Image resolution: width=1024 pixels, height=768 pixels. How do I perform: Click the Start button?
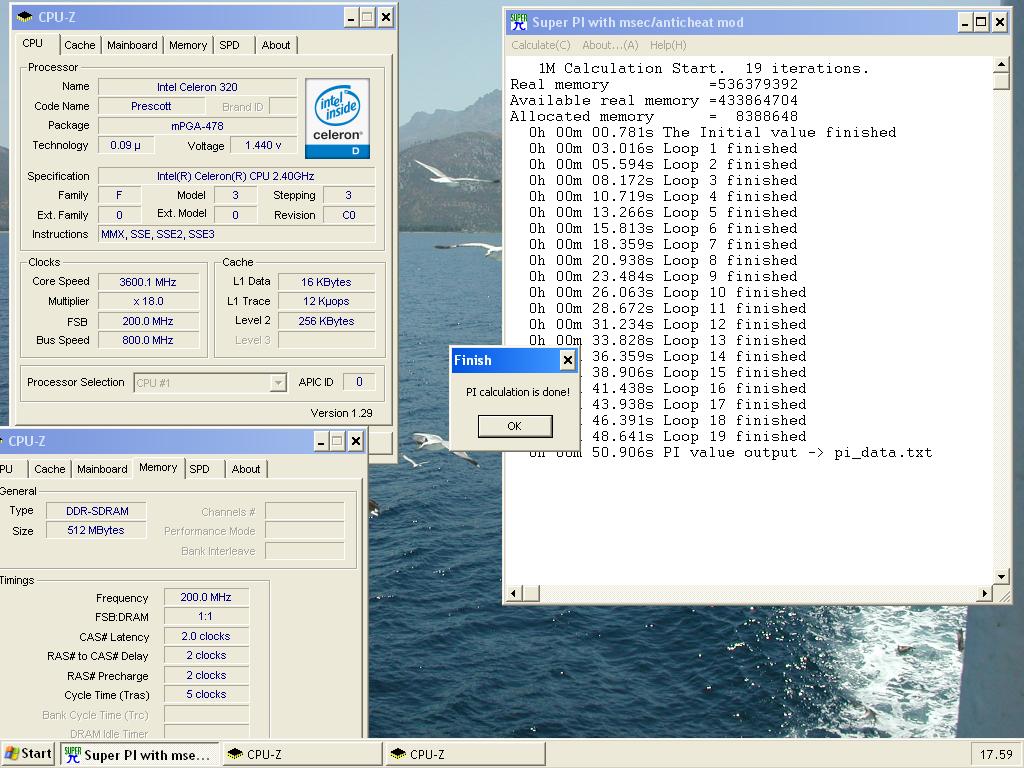pos(27,754)
